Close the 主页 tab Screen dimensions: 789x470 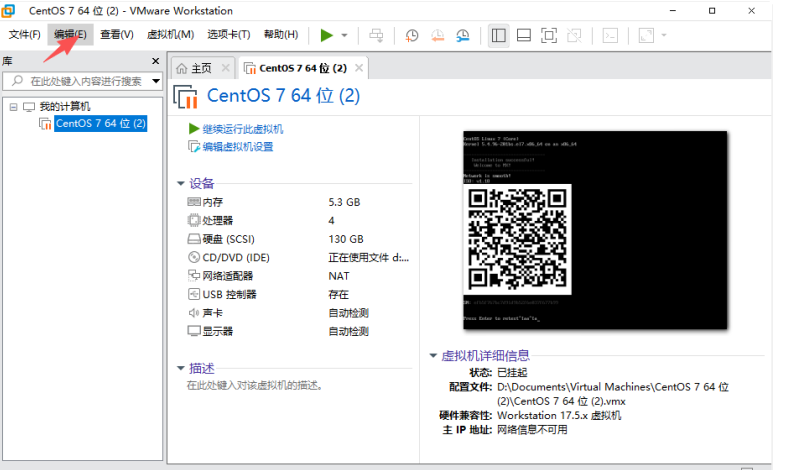coord(226,68)
